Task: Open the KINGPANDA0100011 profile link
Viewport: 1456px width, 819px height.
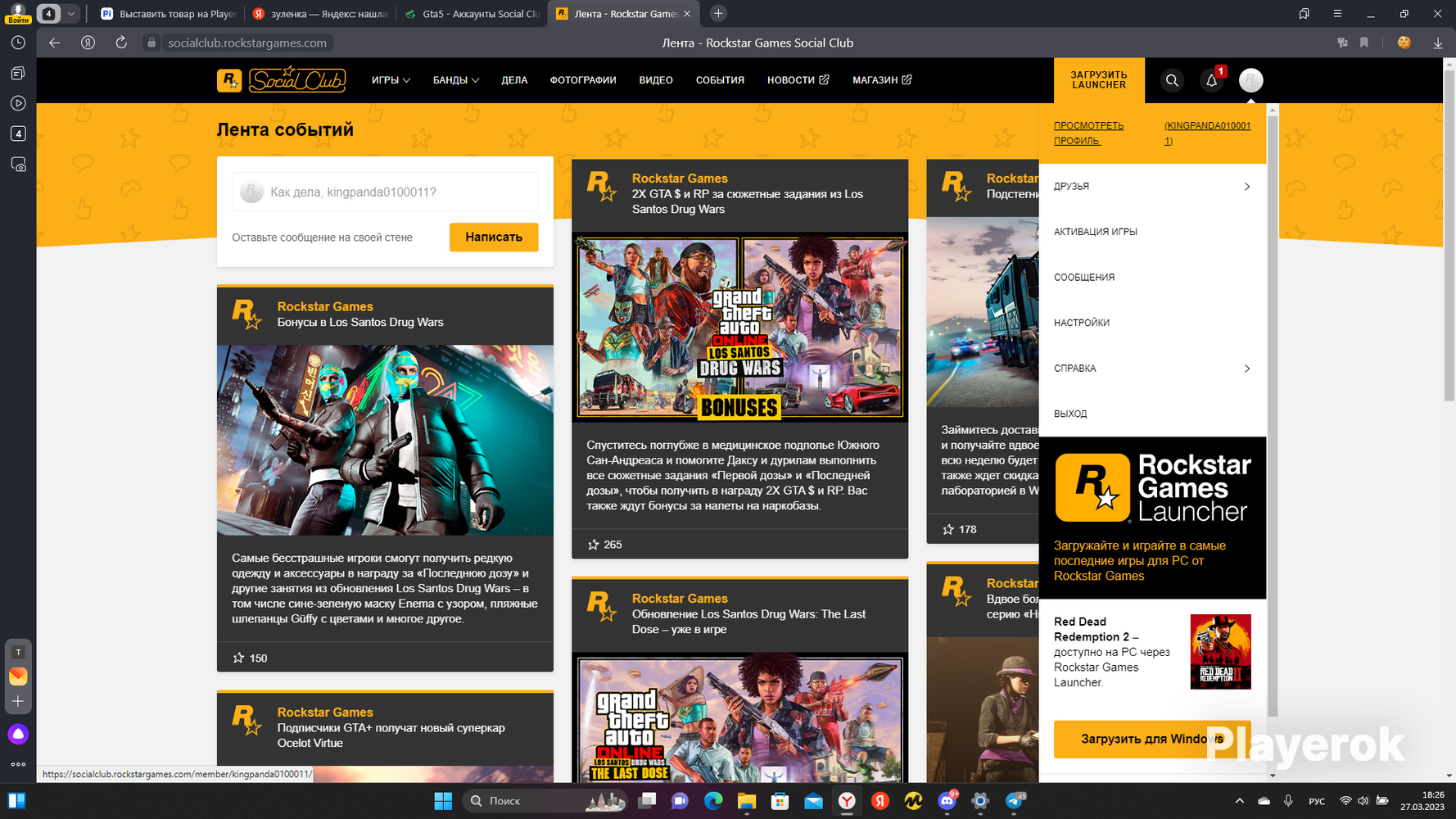Action: 1207,133
